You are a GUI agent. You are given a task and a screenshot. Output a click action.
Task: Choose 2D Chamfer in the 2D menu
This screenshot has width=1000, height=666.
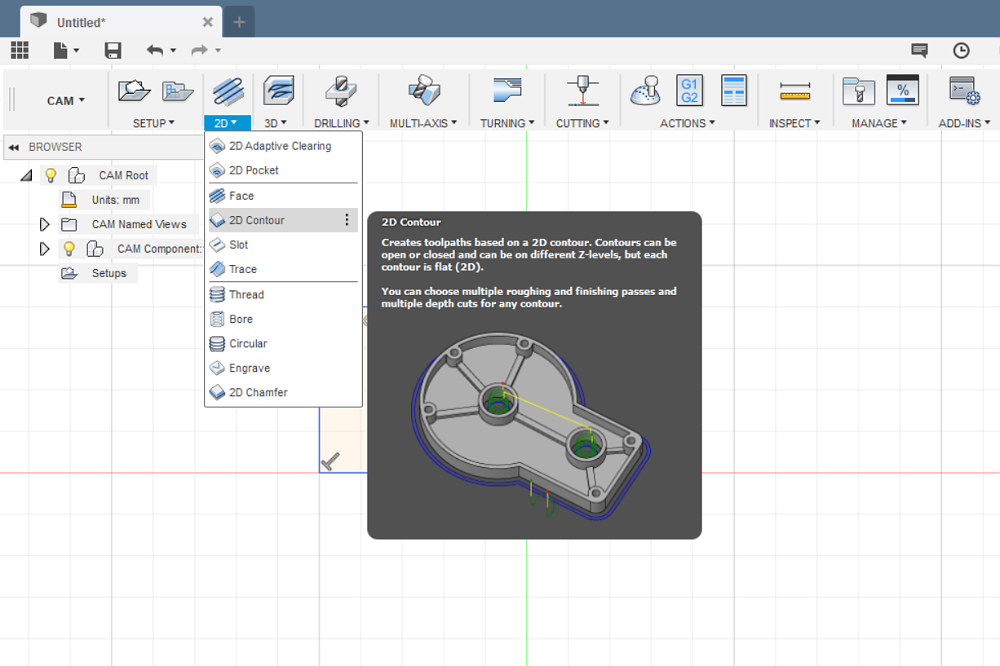[258, 392]
